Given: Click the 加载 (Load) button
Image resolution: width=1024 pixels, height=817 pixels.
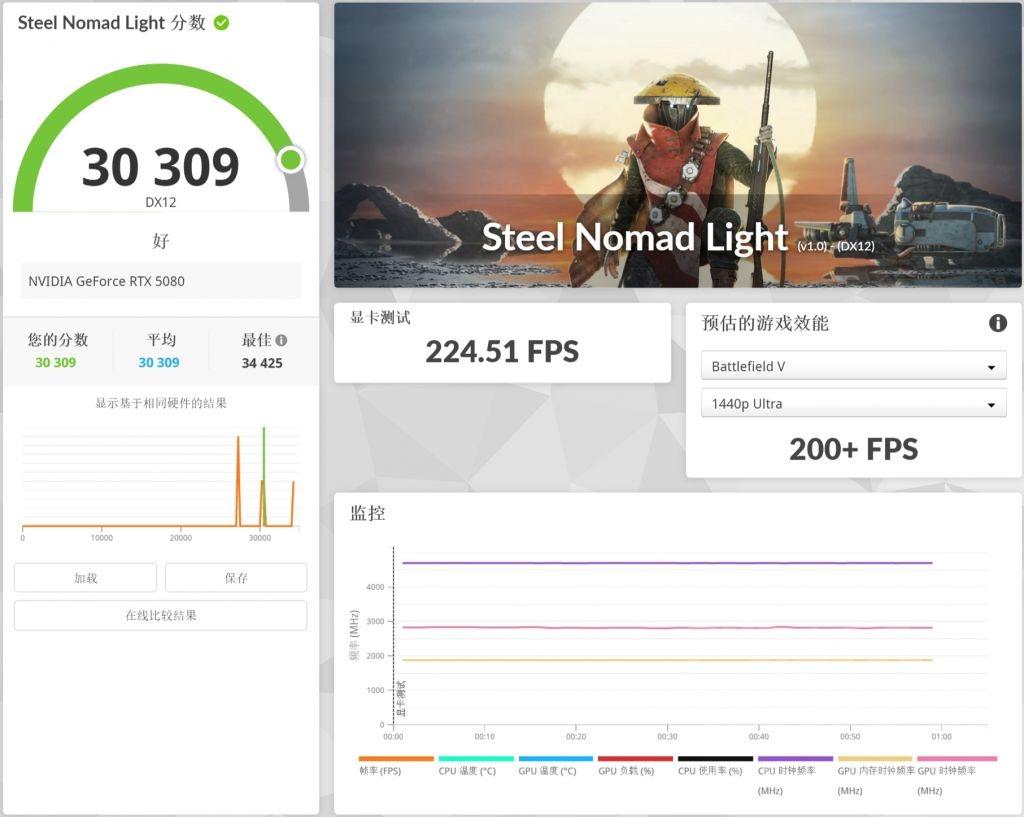Looking at the screenshot, I should click(x=85, y=577).
